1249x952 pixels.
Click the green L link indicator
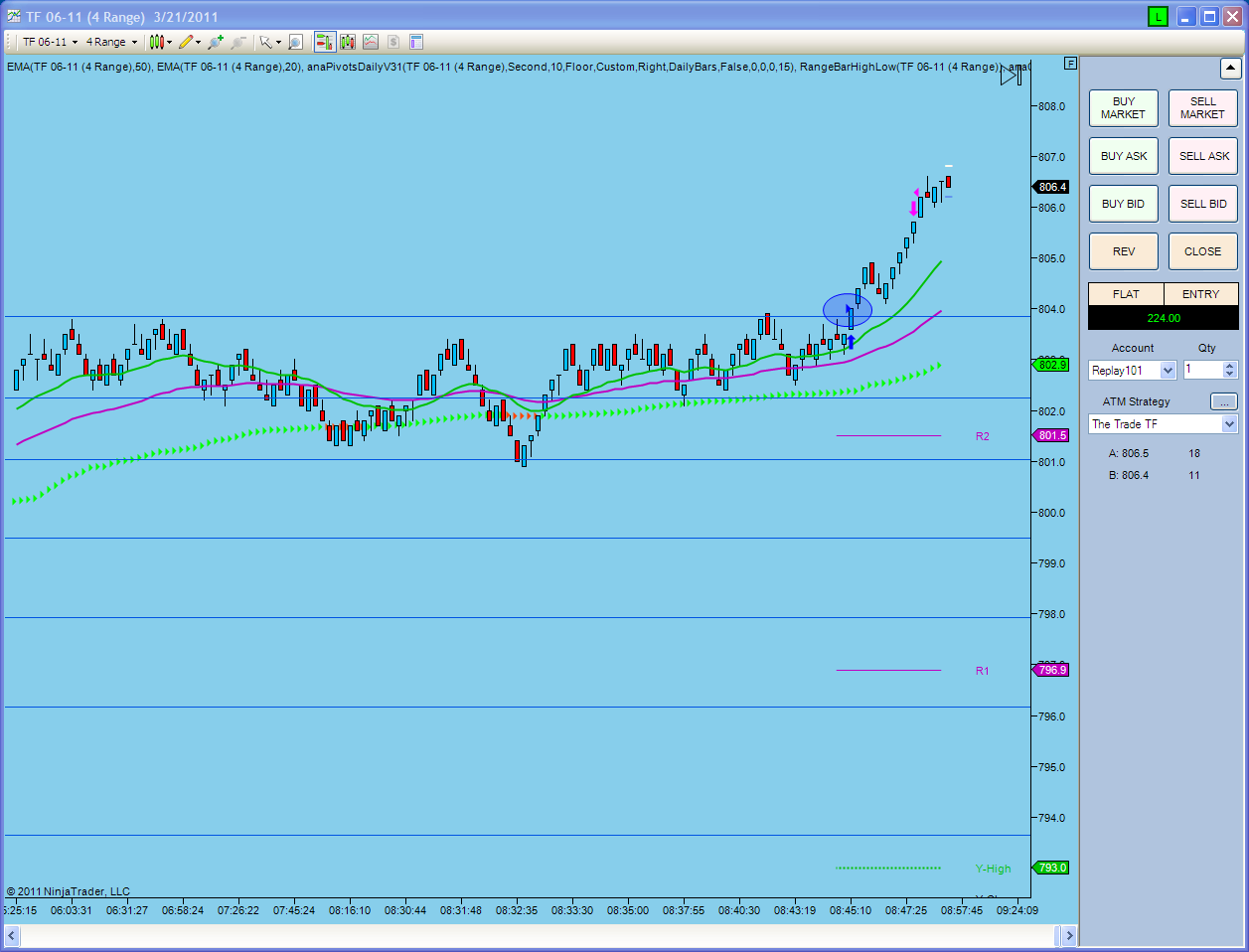click(1158, 17)
